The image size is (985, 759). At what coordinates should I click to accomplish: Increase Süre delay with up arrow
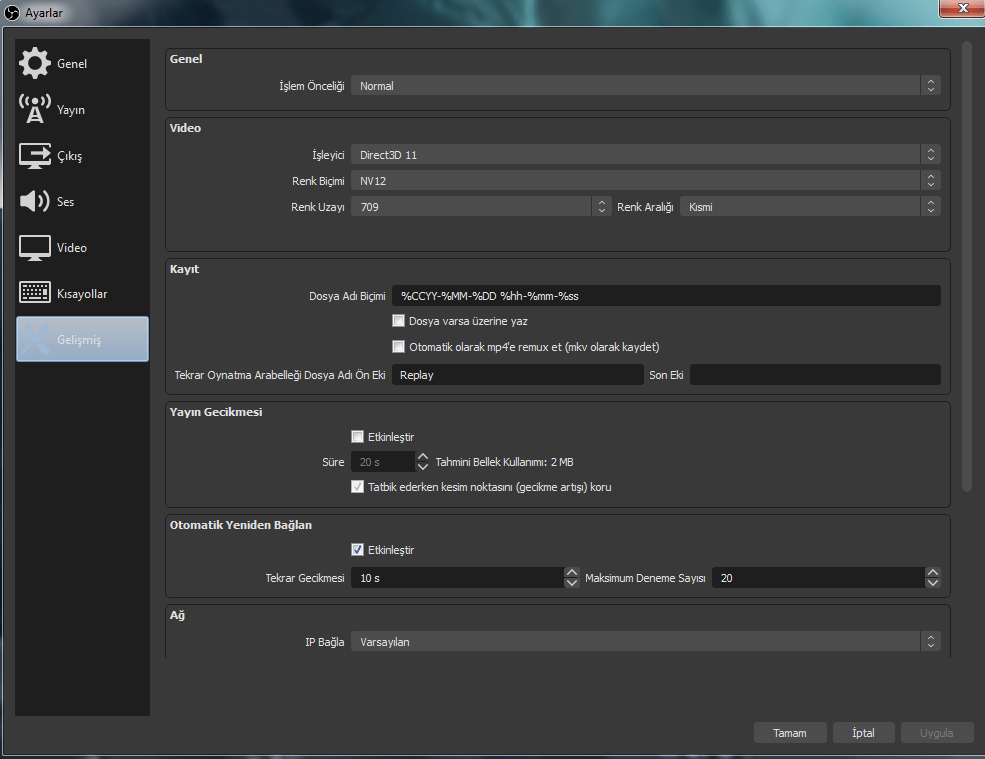point(423,457)
